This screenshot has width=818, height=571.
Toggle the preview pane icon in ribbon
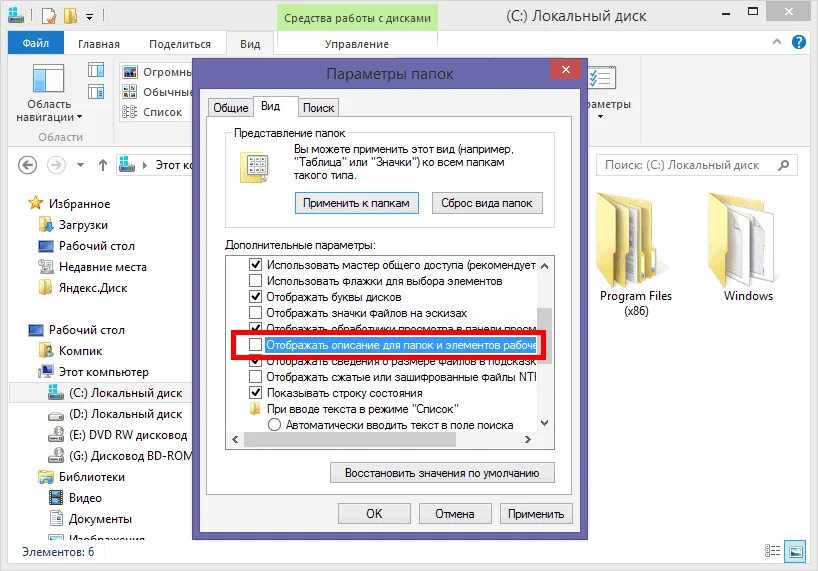(x=96, y=69)
